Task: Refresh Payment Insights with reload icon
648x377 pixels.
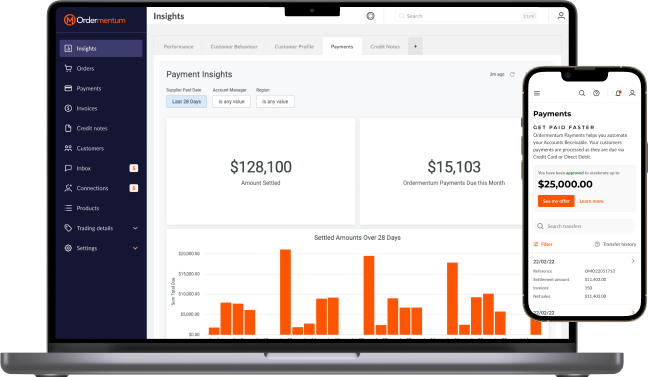Action: 512,74
